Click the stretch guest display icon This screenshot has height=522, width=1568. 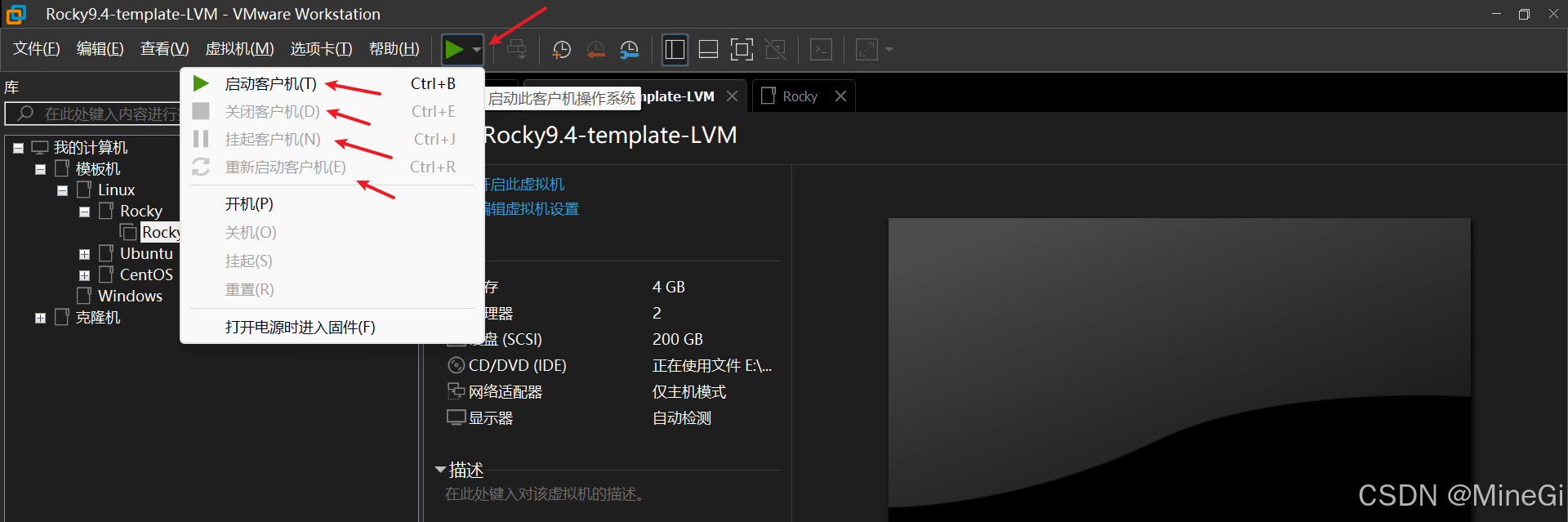coord(866,50)
